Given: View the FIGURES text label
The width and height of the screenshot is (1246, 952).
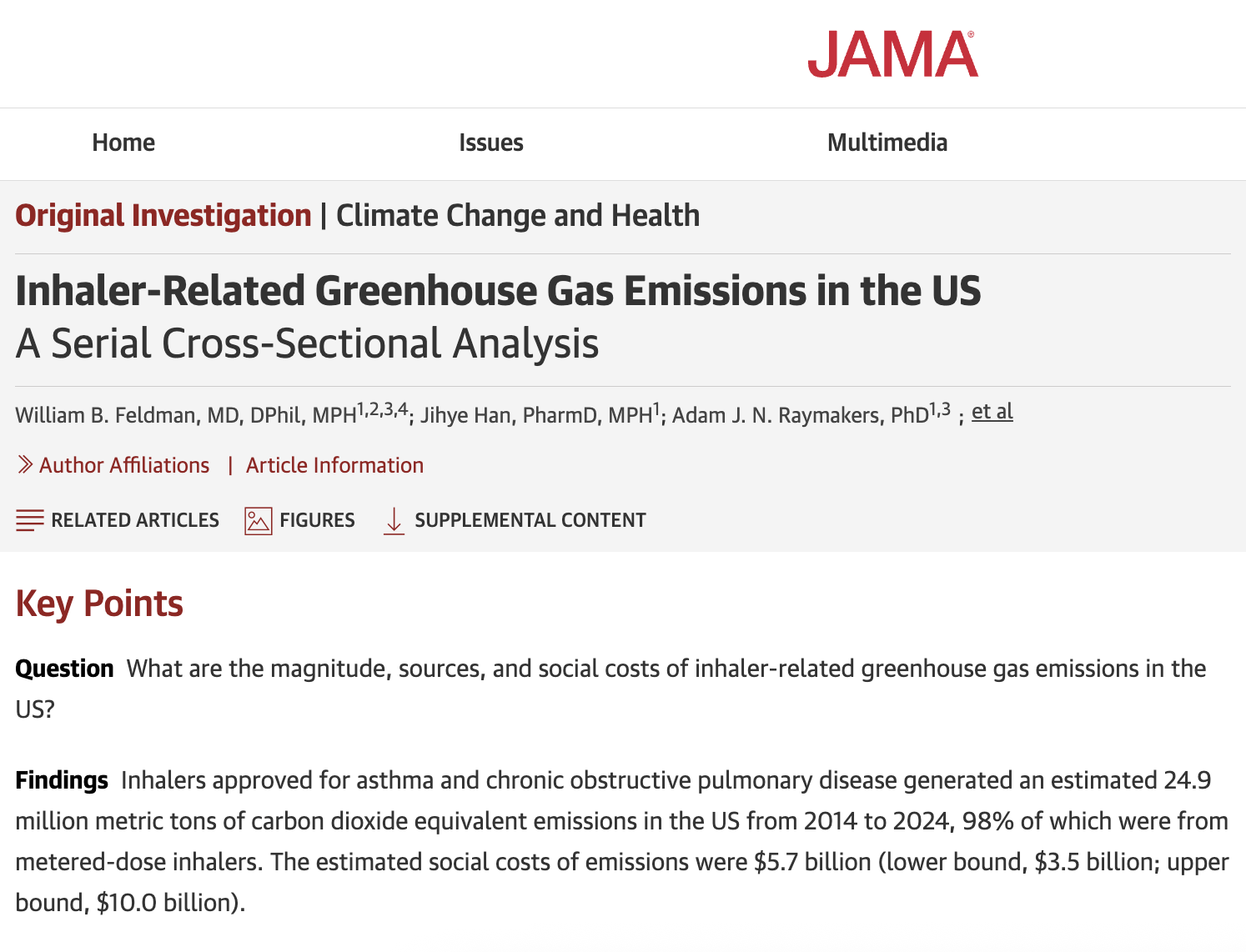Looking at the screenshot, I should tap(317, 520).
